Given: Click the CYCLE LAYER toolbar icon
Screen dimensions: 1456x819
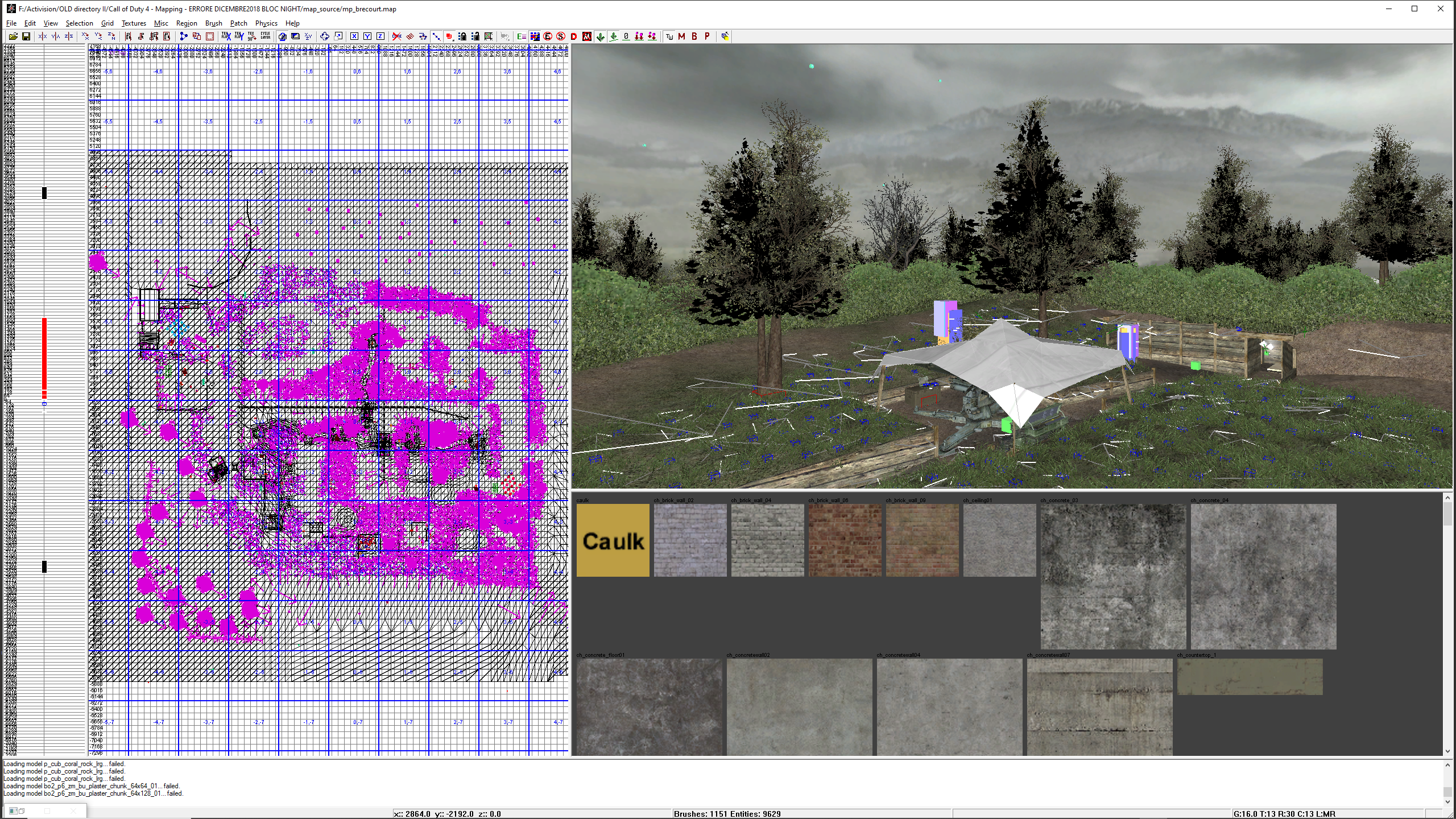Looking at the screenshot, I should 266,36.
